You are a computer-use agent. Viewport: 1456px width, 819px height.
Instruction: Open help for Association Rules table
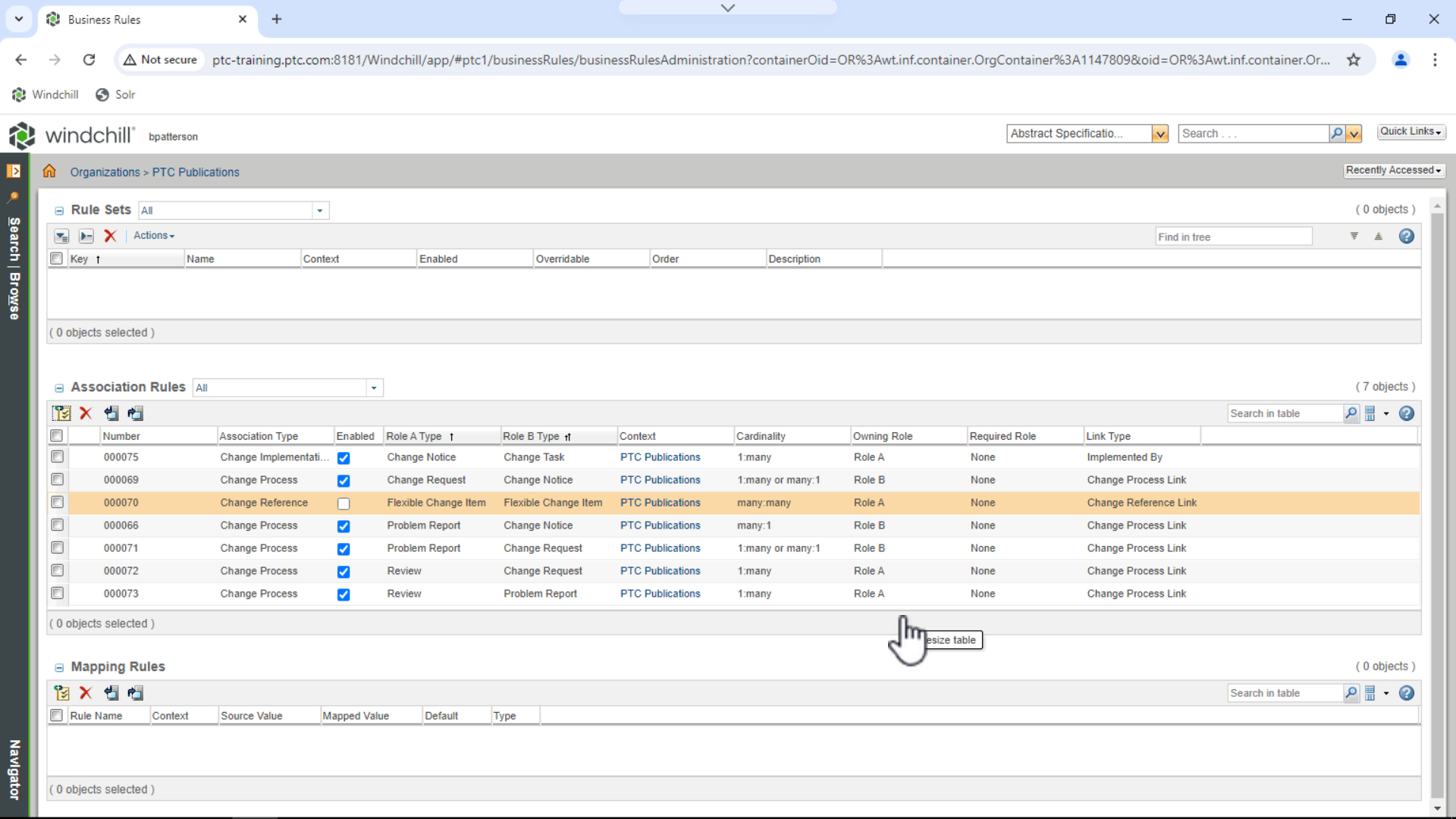coord(1407,413)
